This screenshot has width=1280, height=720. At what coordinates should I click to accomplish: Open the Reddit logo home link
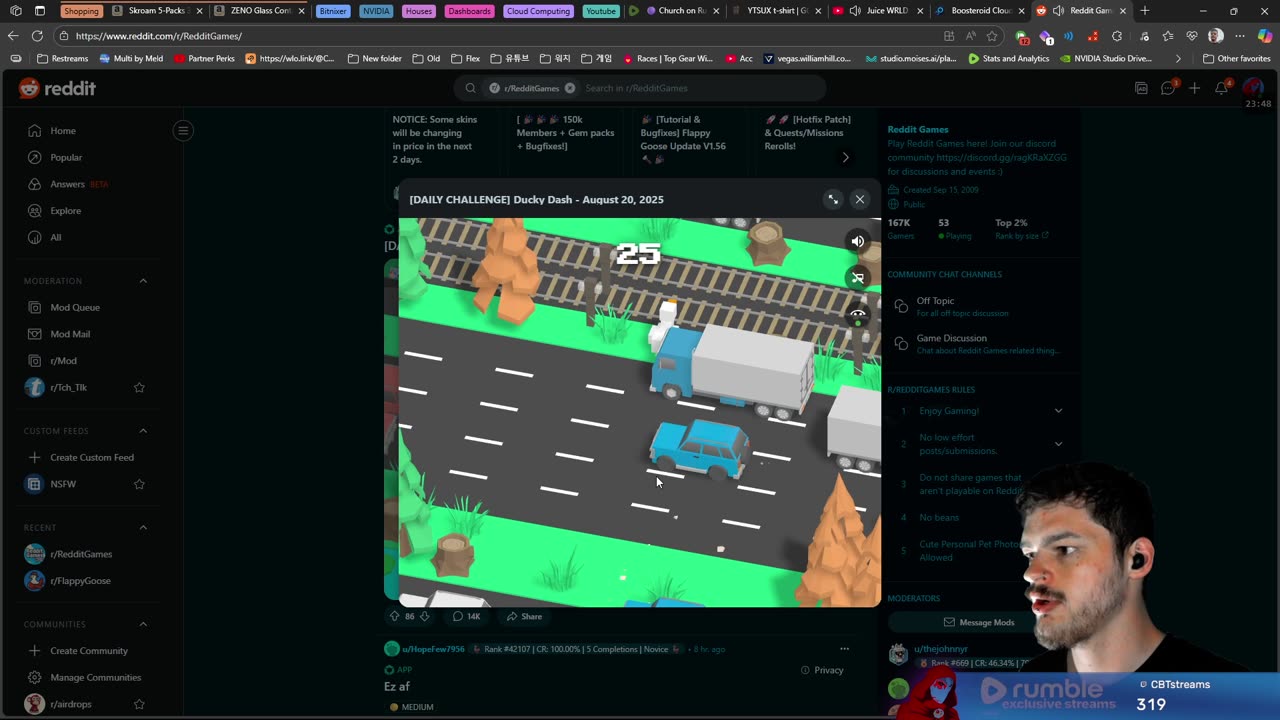(x=57, y=88)
